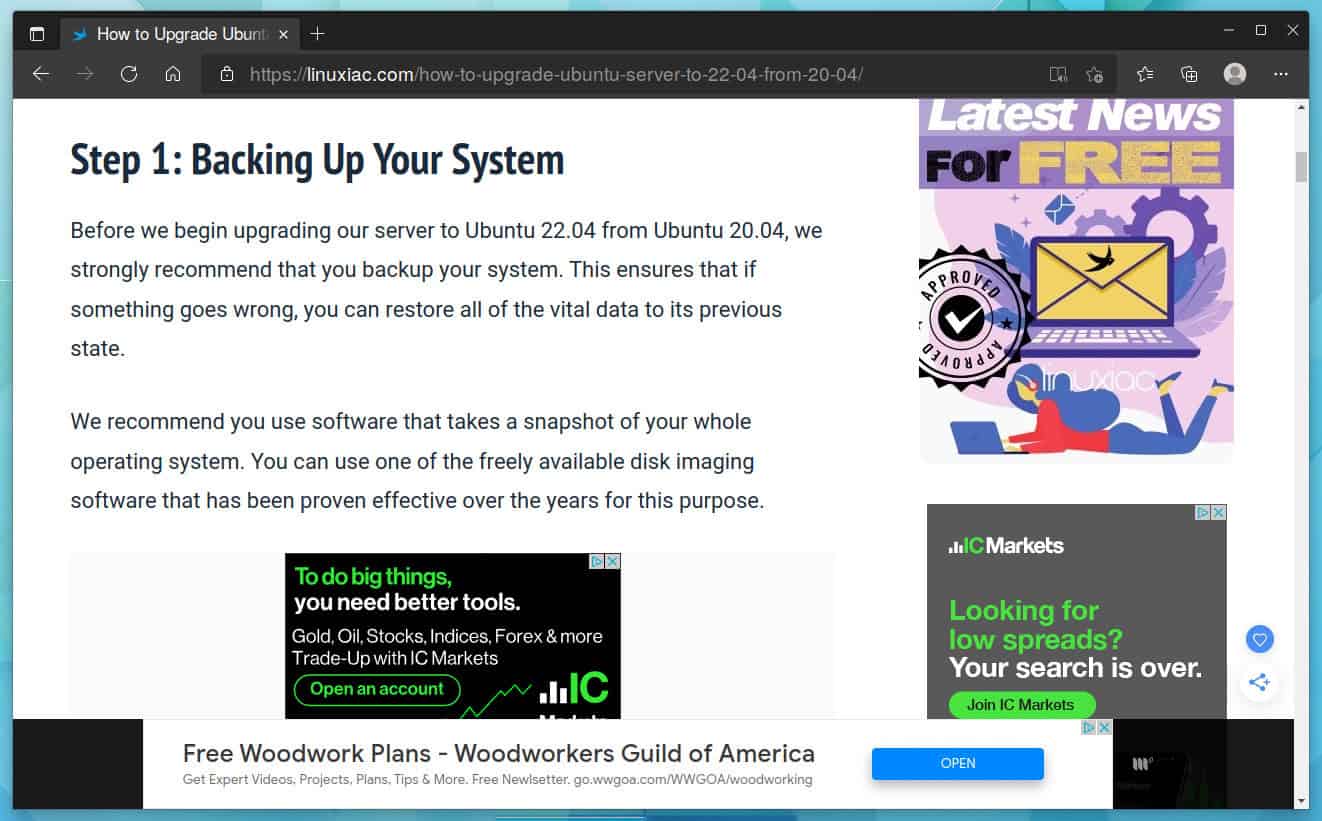Click the 'Open an account' ad button
1322x821 pixels.
(x=377, y=689)
